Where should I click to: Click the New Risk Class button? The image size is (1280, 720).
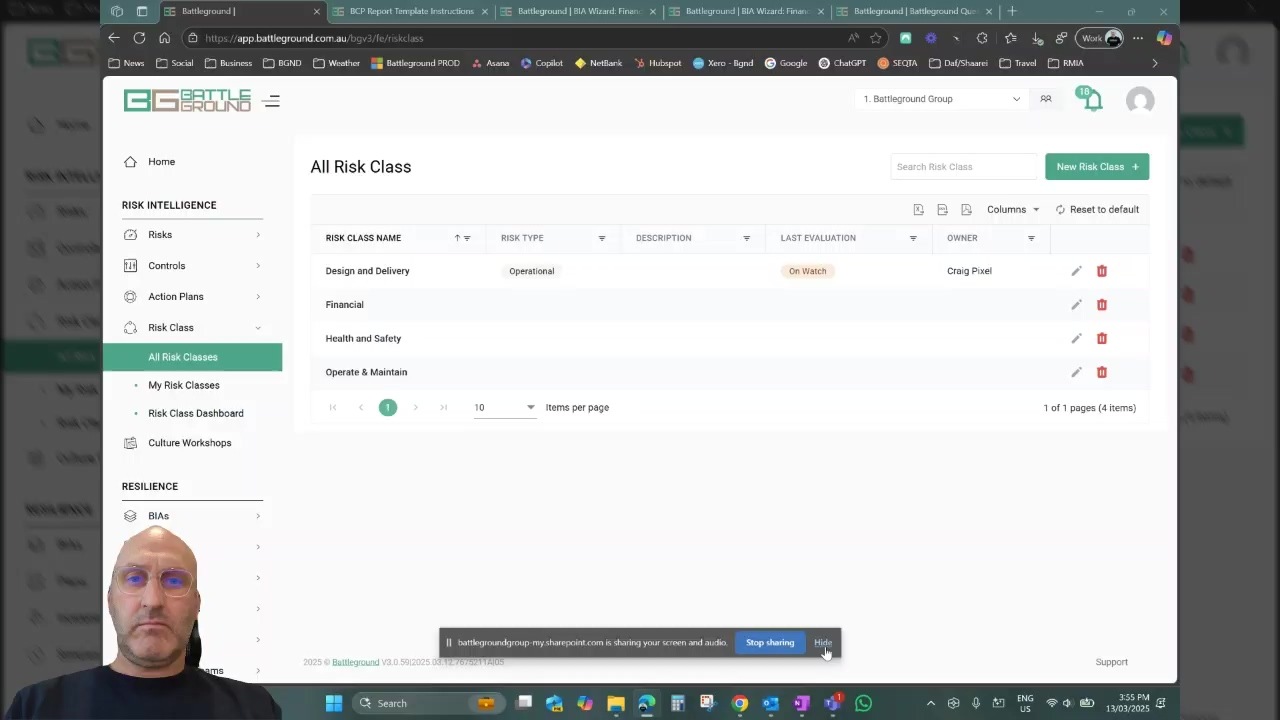tap(1096, 167)
